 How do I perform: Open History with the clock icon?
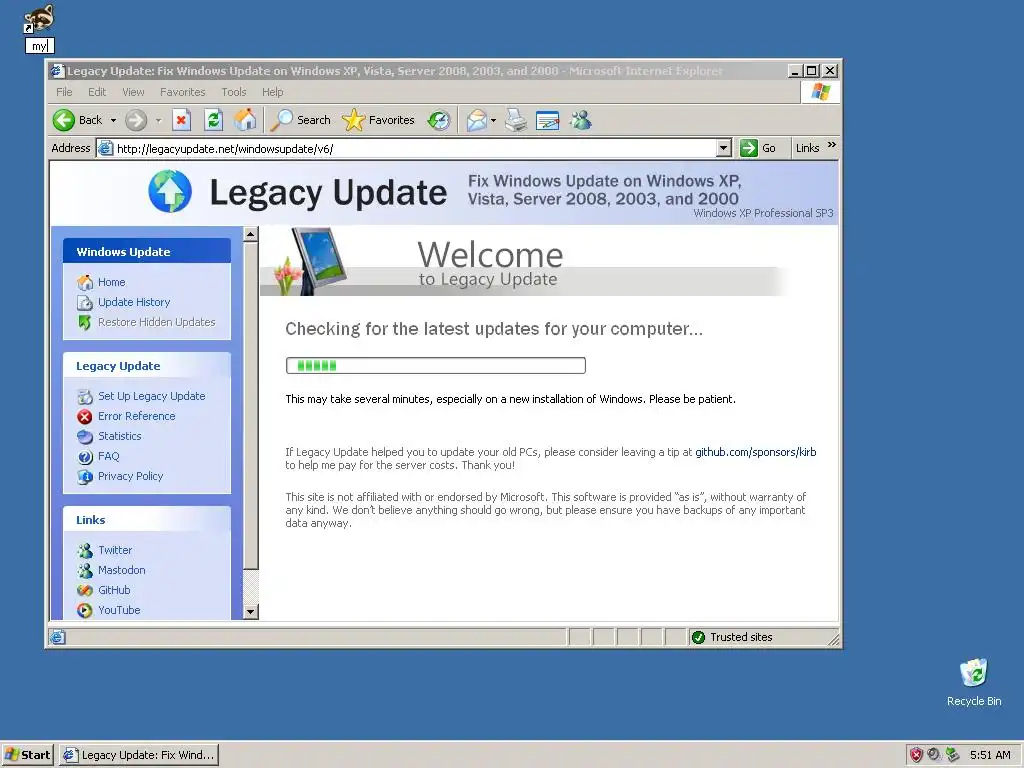point(439,120)
